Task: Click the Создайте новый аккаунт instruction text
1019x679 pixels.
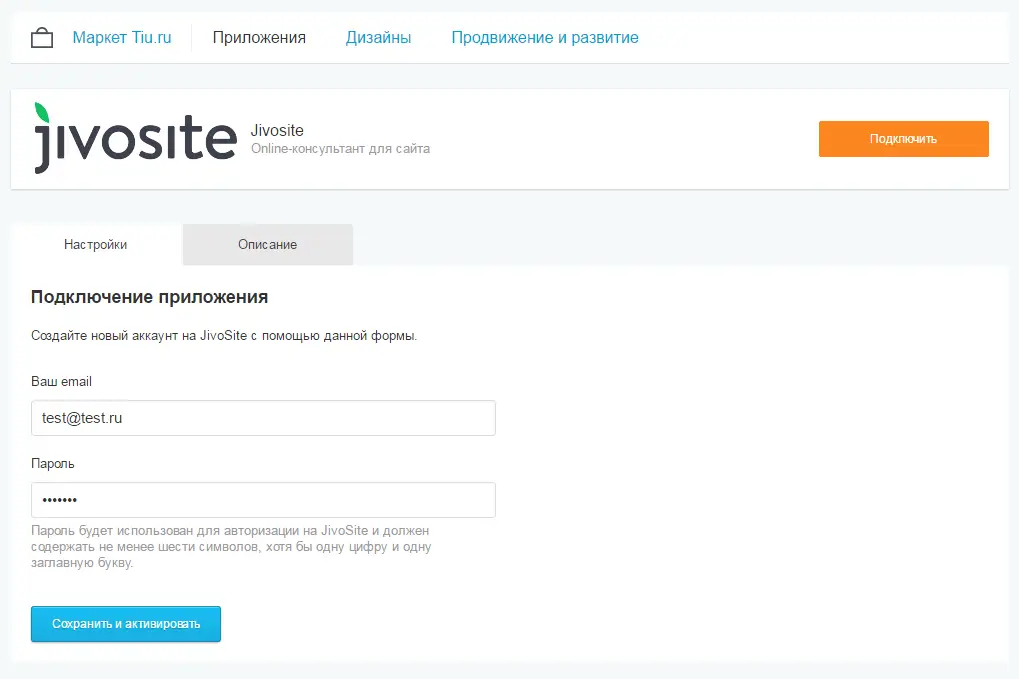Action: click(x=224, y=336)
